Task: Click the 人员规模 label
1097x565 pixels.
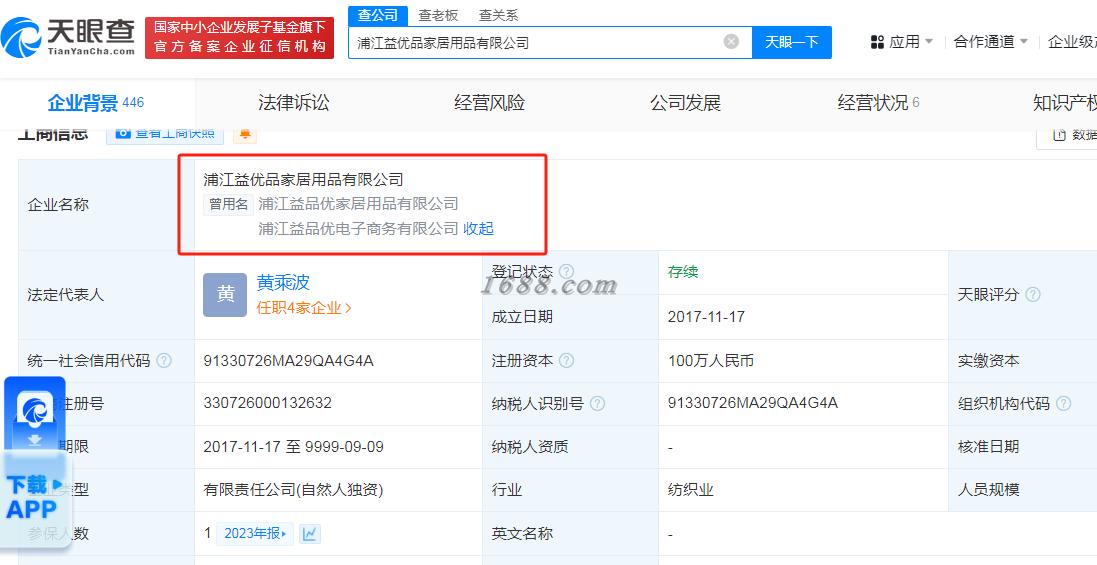Action: coord(988,489)
